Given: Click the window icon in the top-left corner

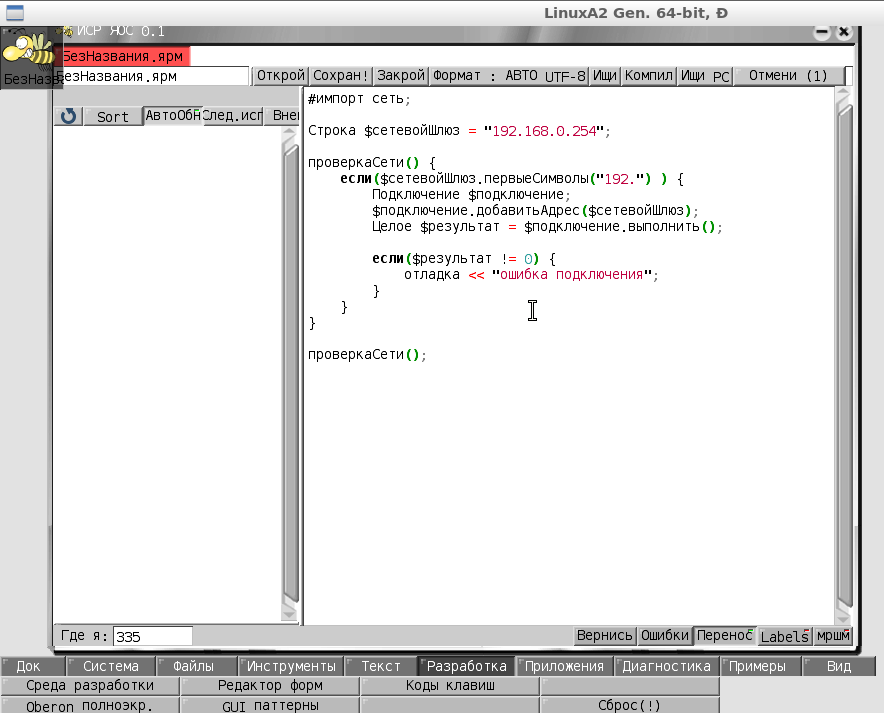Looking at the screenshot, I should pyautogui.click(x=14, y=12).
